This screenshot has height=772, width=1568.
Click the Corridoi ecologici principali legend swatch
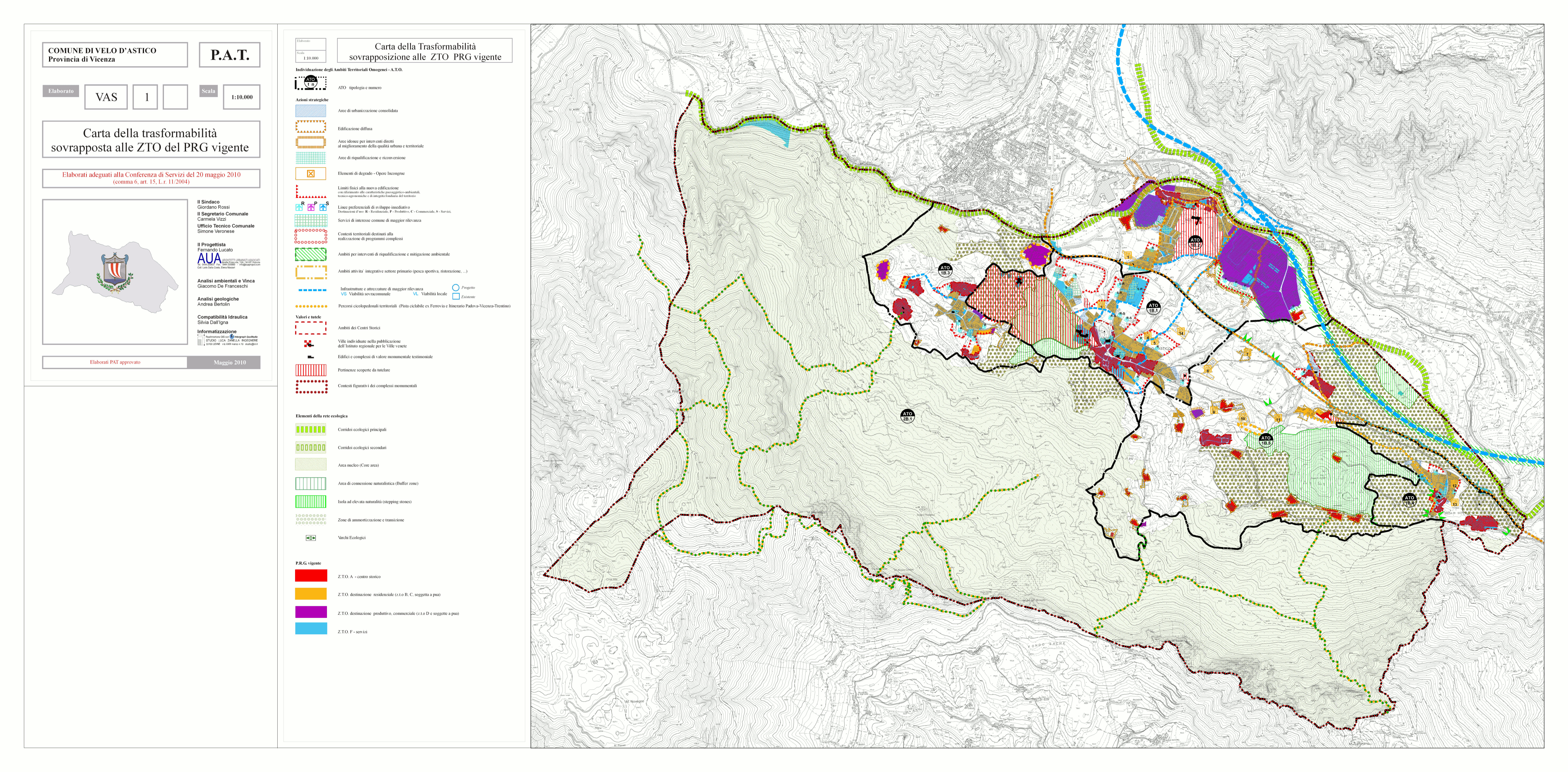coord(310,429)
